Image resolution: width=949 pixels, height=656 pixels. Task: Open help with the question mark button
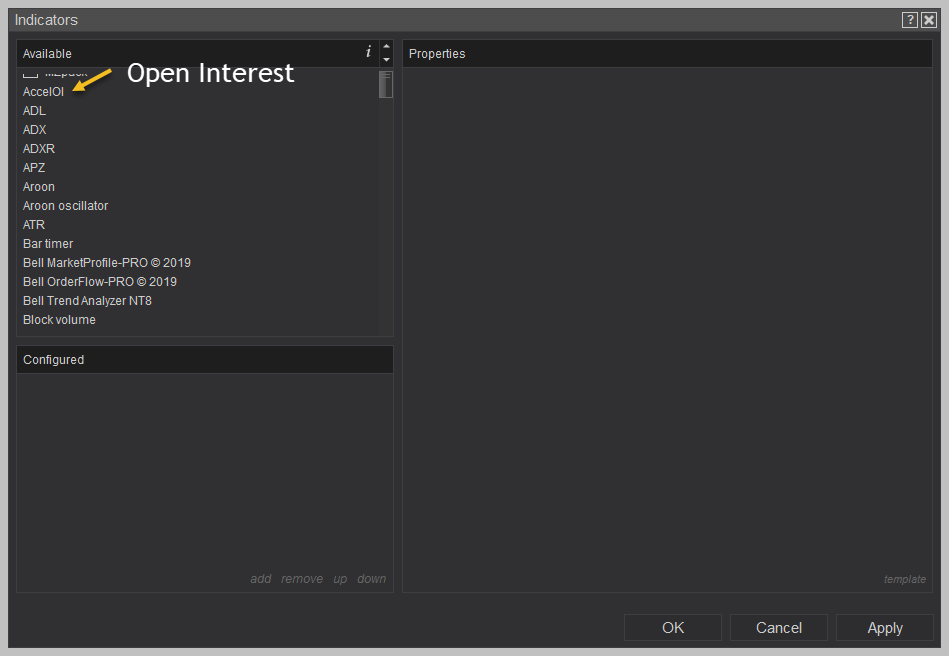[910, 20]
